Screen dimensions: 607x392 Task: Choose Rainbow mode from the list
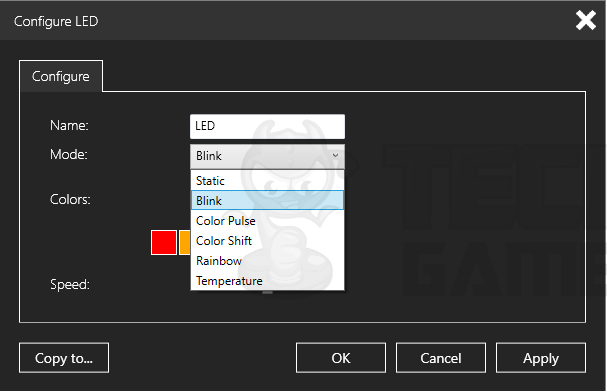[267, 261]
